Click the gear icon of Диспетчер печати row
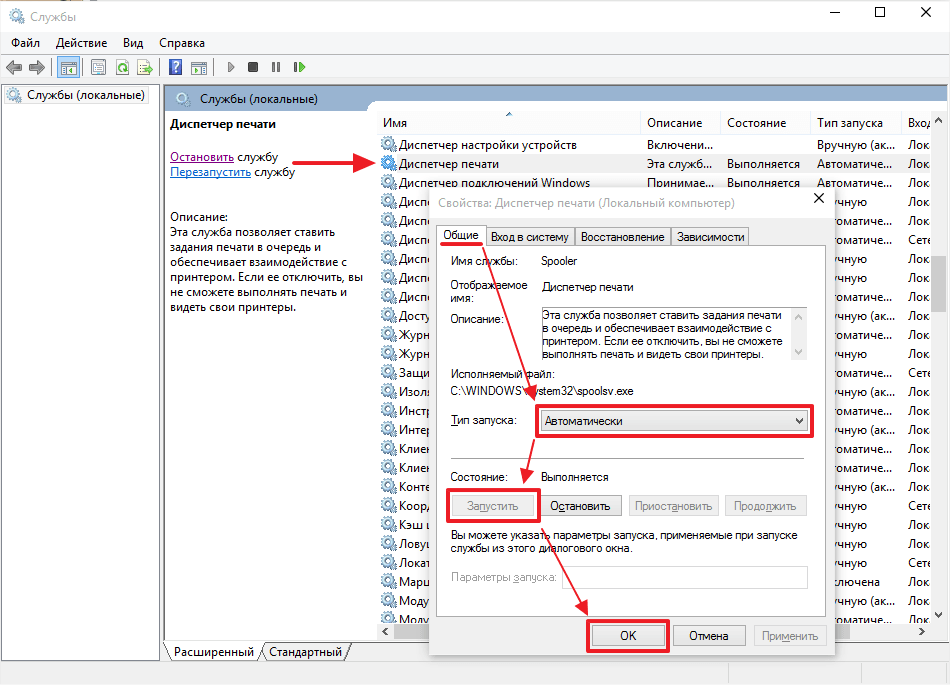Viewport: 950px width, 685px height. coord(388,163)
